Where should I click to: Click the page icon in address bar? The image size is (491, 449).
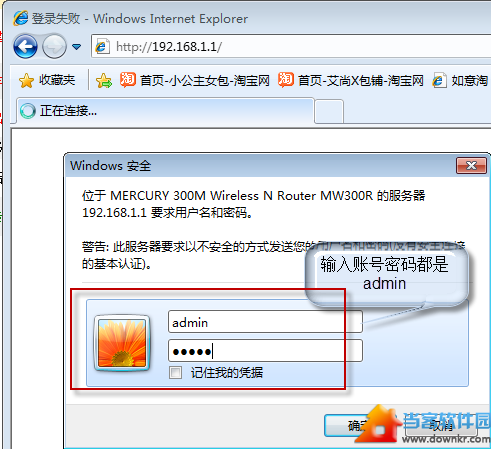pos(102,46)
